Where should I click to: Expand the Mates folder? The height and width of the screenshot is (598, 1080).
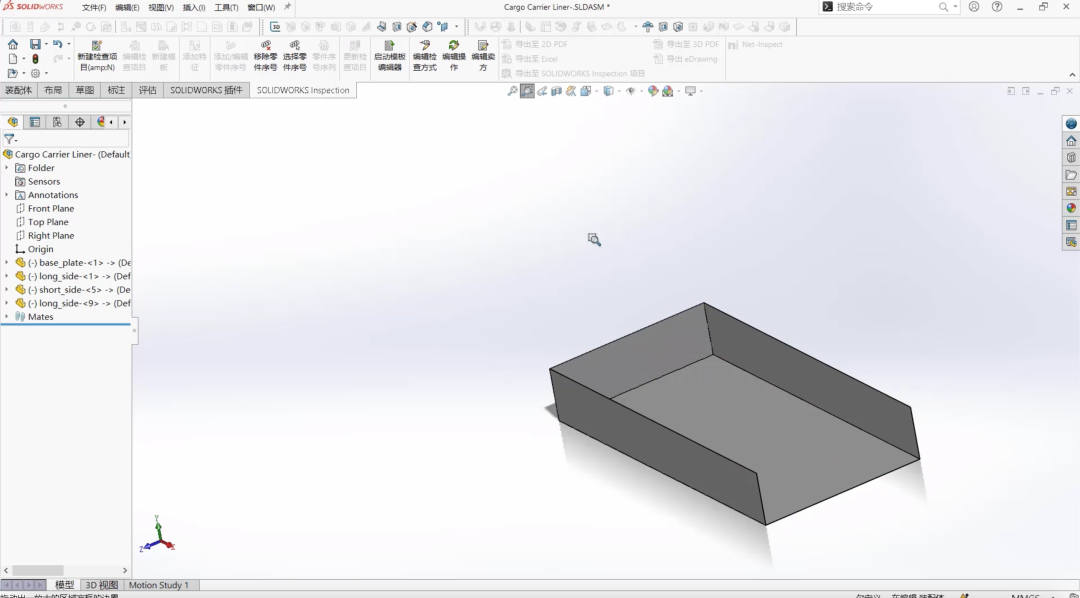click(8, 316)
